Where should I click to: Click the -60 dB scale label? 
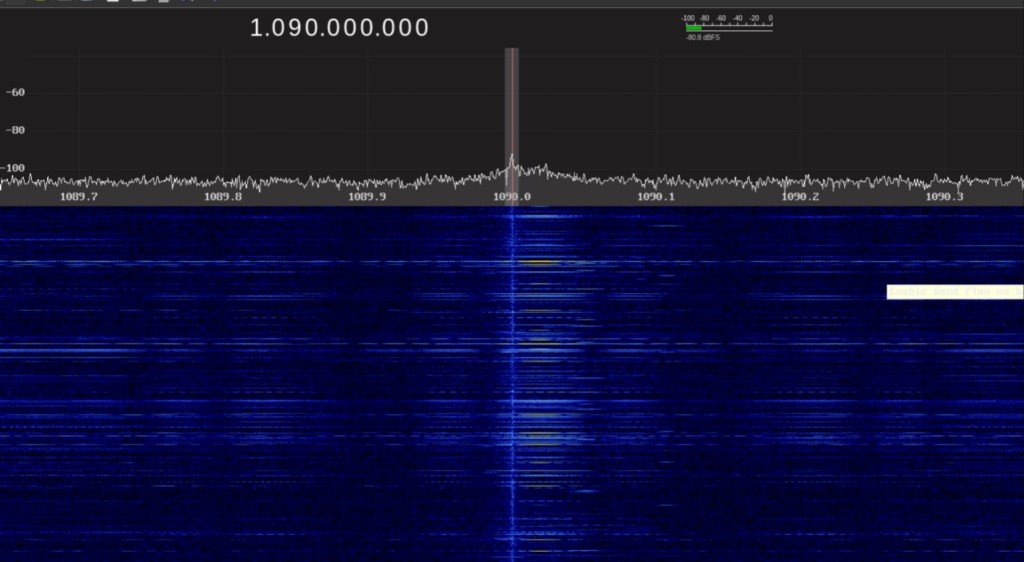pyautogui.click(x=15, y=92)
